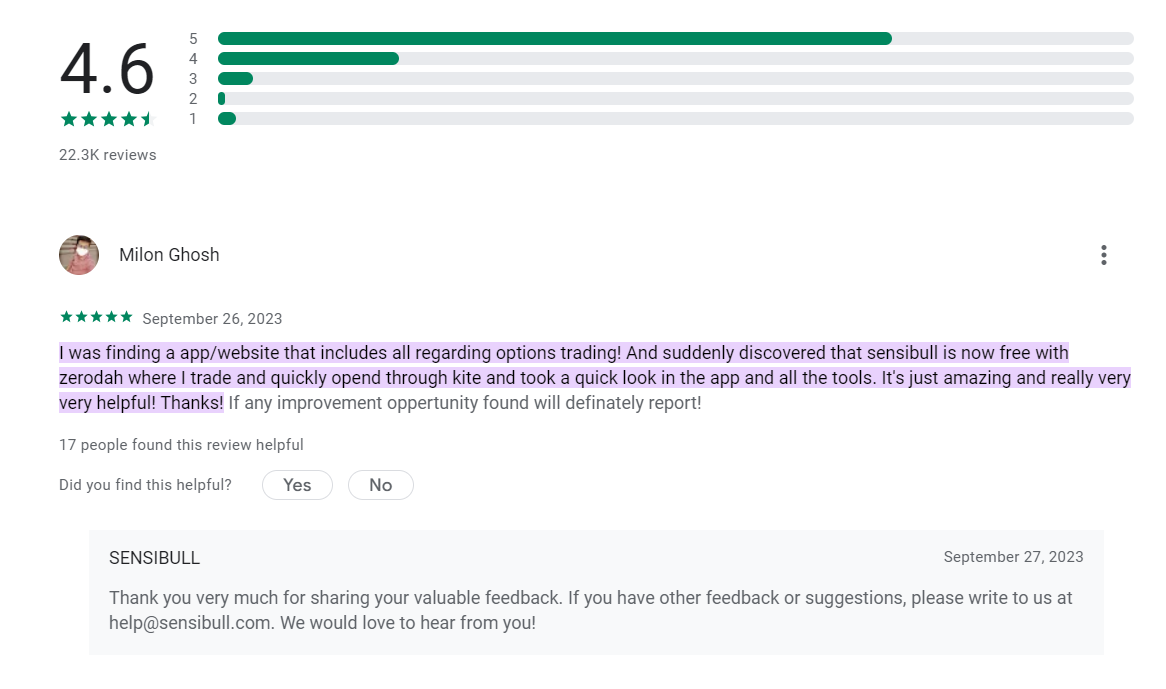1166x689 pixels.
Task: Mark the review helpful with Yes
Action: click(x=297, y=485)
